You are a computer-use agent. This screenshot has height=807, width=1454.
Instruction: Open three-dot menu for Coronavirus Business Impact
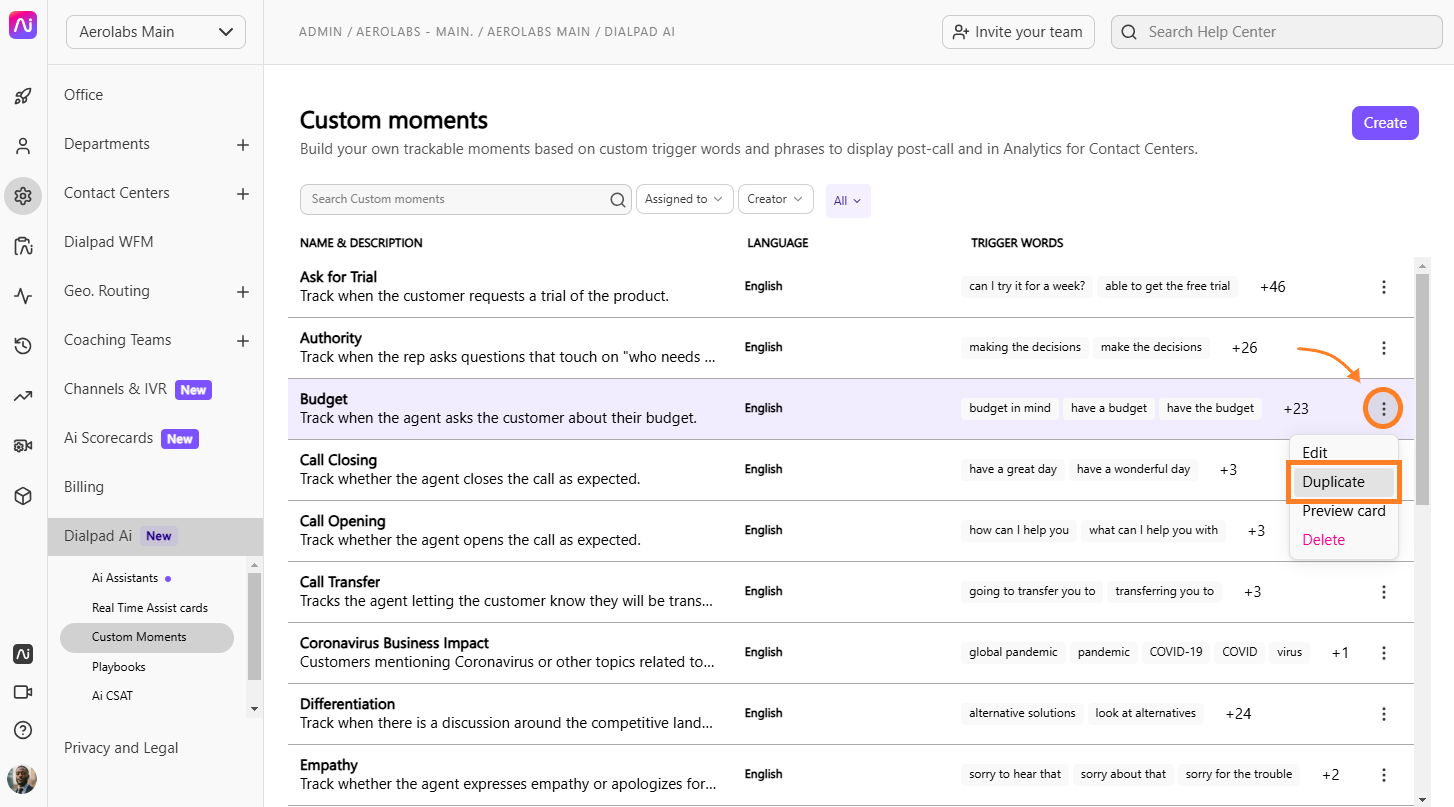tap(1384, 653)
